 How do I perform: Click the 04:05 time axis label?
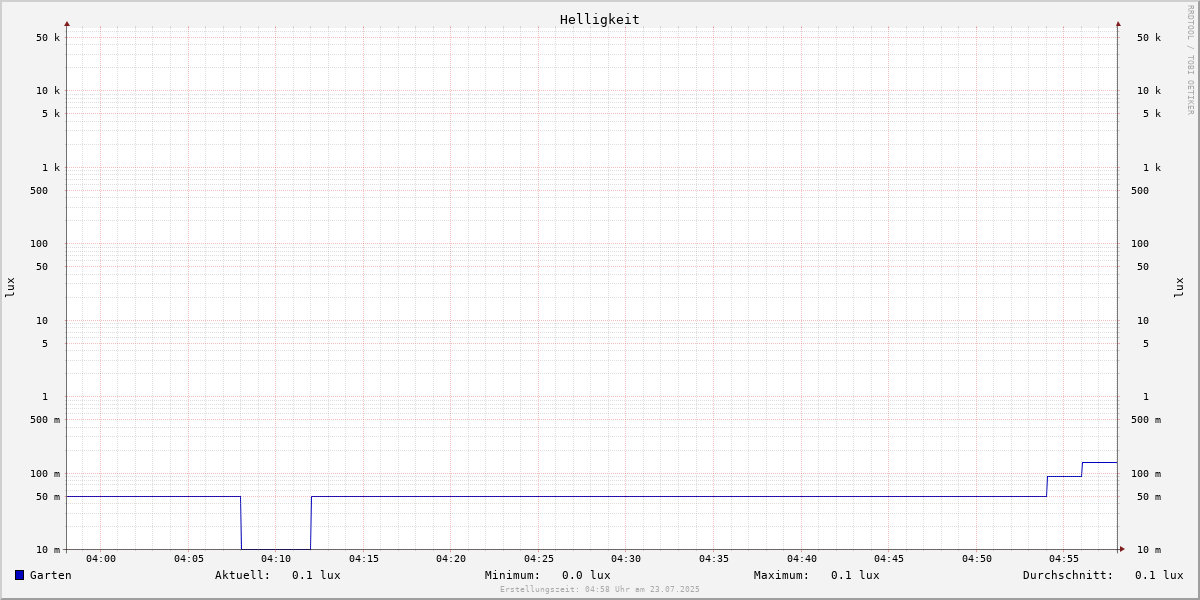189,559
